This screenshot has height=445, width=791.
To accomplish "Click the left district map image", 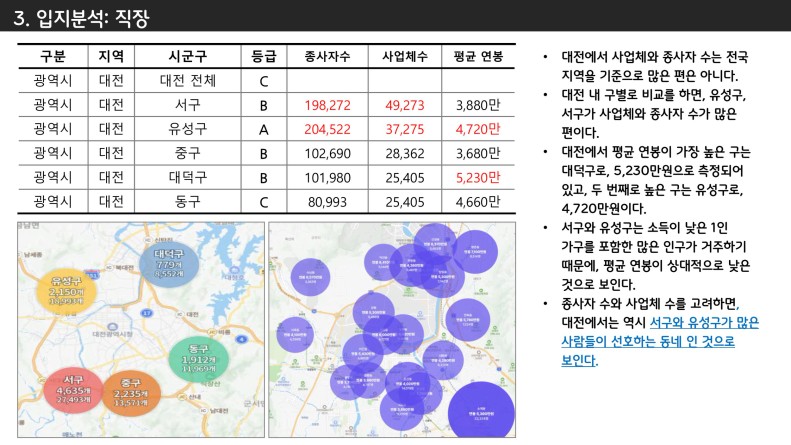I will coord(139,329).
